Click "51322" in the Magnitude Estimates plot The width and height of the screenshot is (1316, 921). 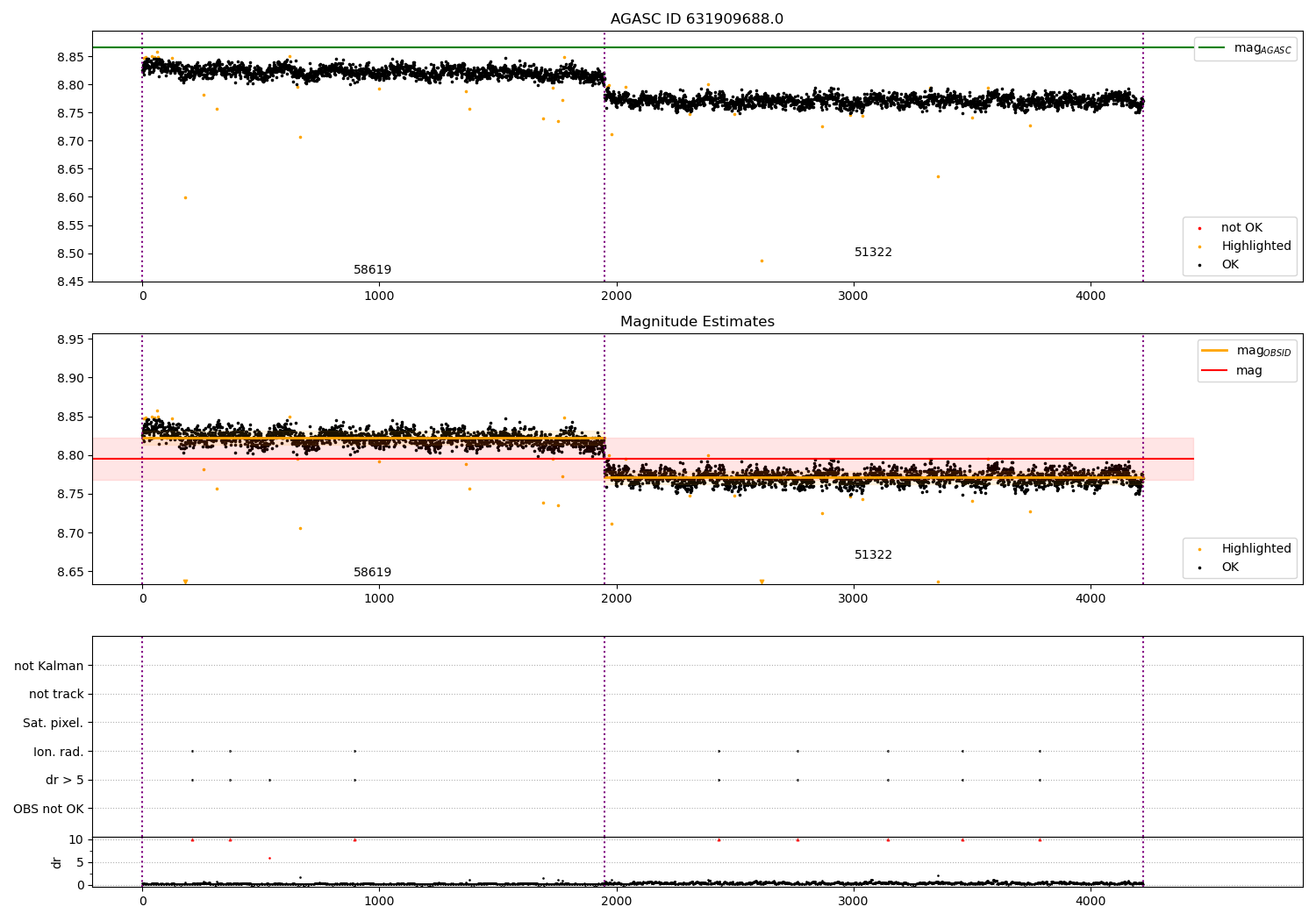[873, 555]
